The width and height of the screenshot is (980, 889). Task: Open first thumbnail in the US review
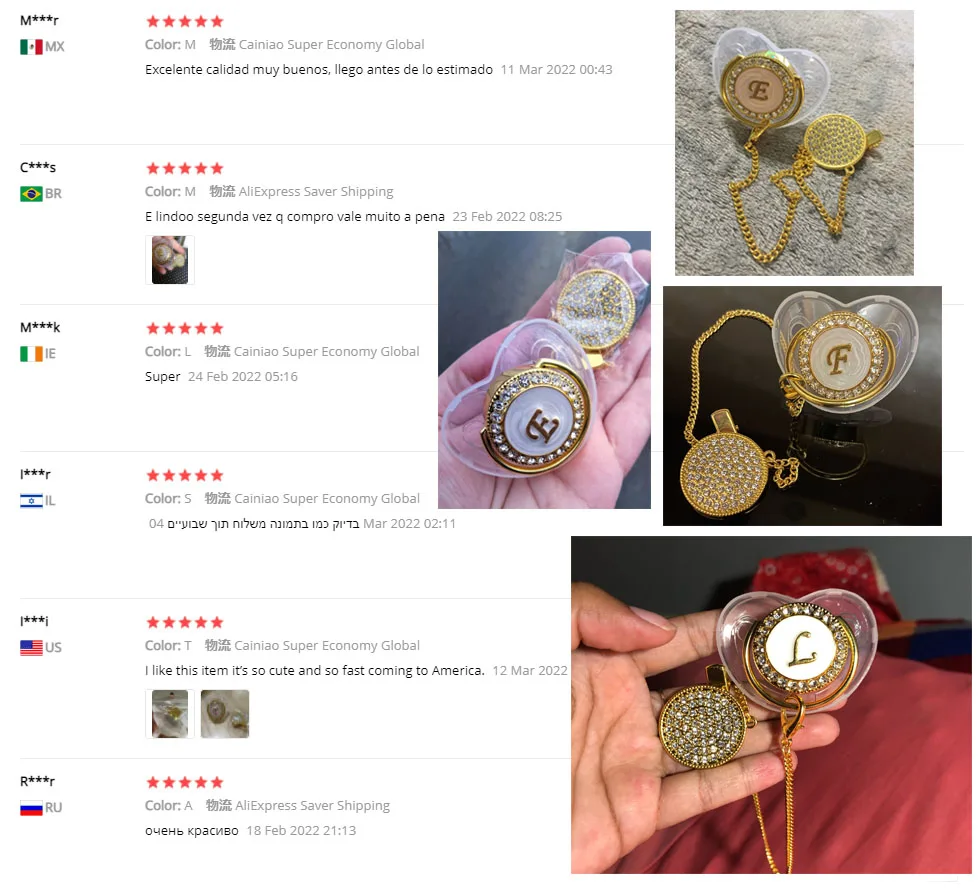tap(169, 714)
